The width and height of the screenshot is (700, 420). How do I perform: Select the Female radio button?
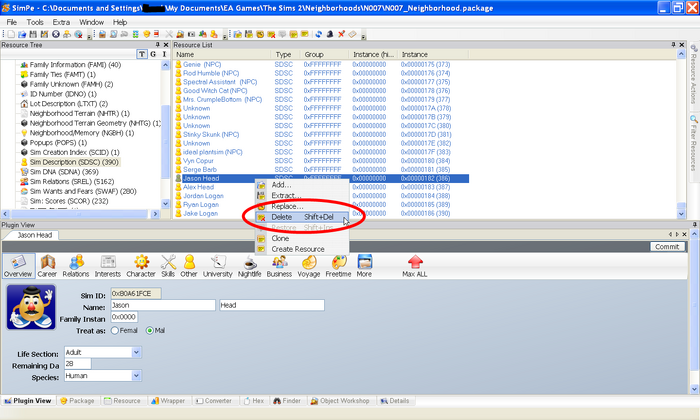point(115,331)
